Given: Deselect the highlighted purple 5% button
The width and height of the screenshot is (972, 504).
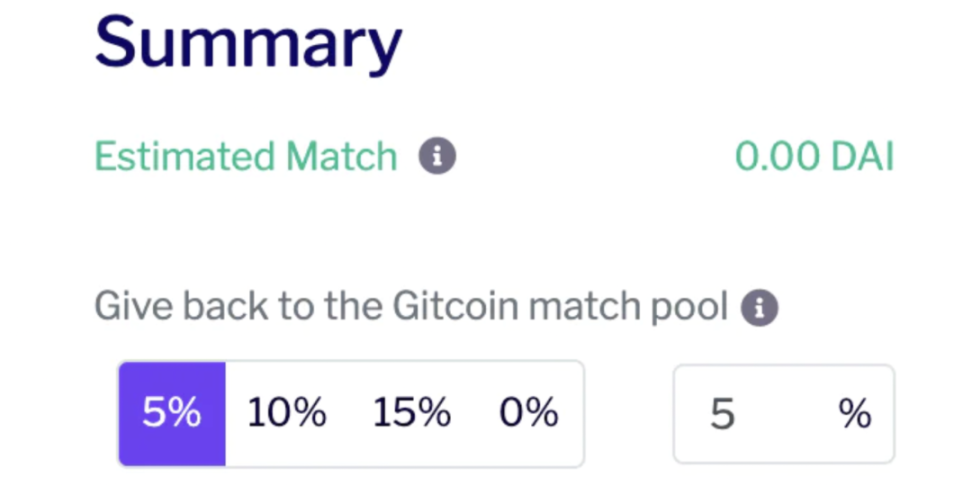Looking at the screenshot, I should coord(172,413).
